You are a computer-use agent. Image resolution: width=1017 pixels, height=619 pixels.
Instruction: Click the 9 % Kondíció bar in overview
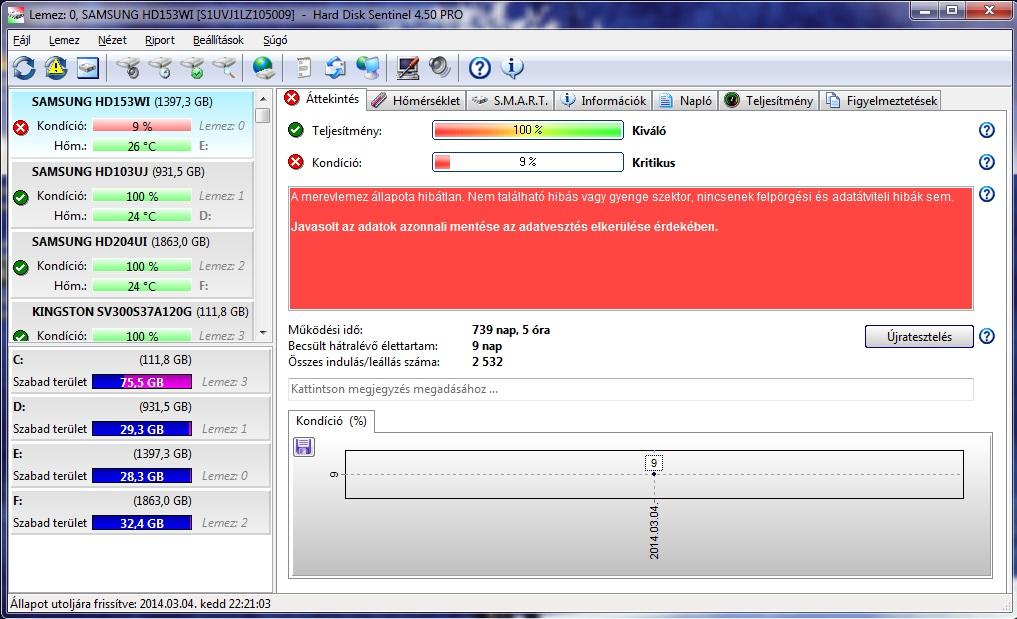(x=528, y=162)
